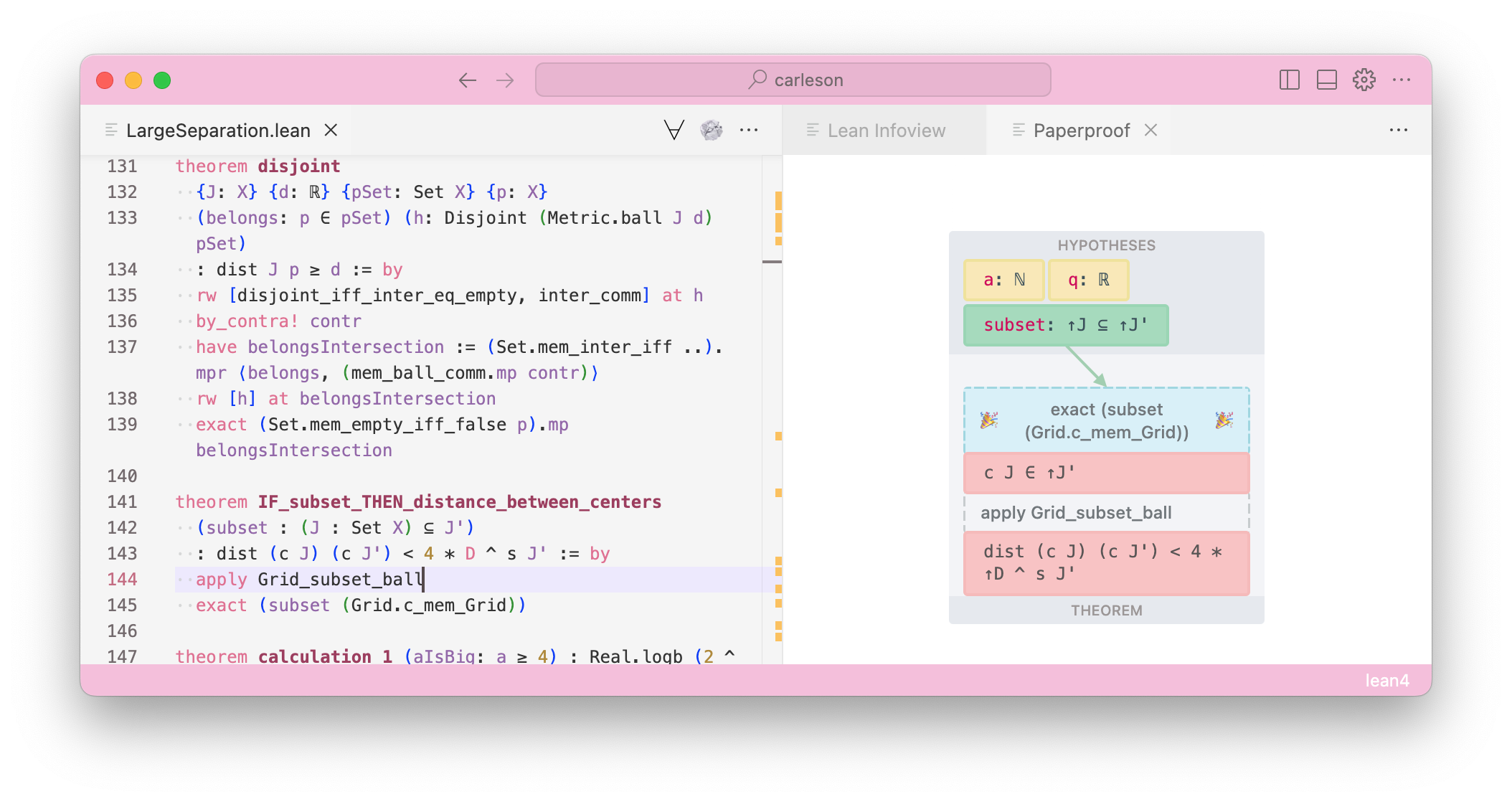Click the yellow minimize window button
1512x802 pixels.
coord(133,80)
